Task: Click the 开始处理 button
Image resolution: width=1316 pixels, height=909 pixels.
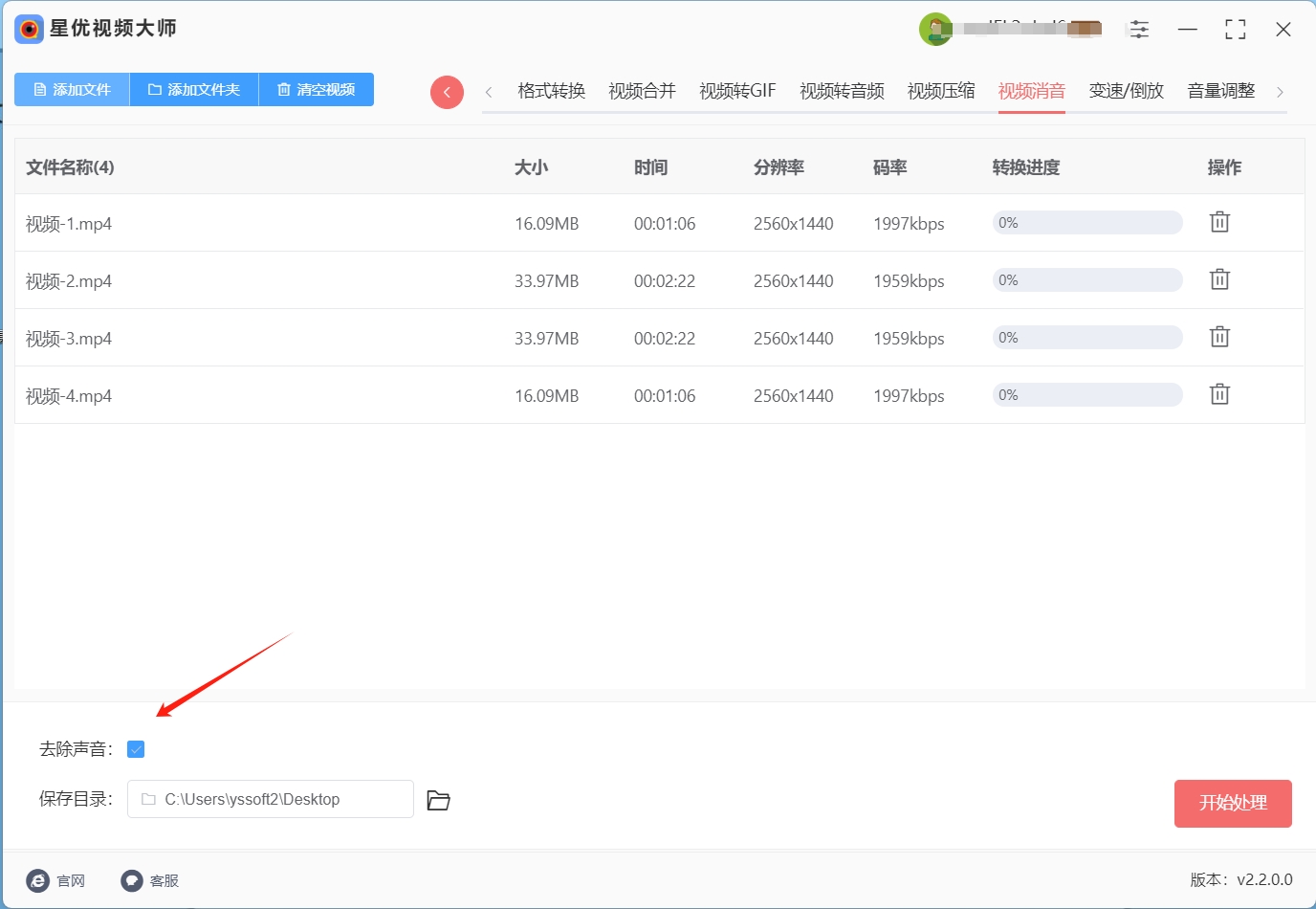Action: click(1233, 803)
